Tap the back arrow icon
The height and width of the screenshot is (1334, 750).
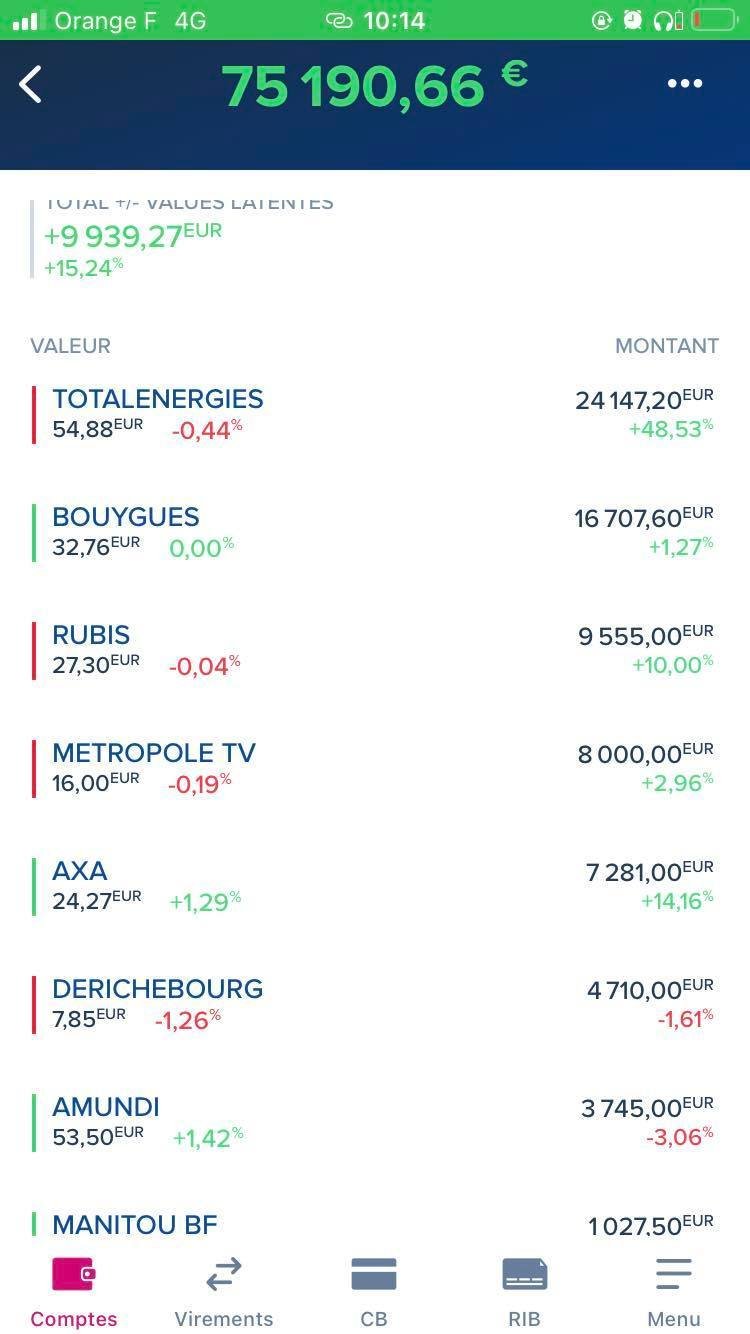[x=31, y=85]
